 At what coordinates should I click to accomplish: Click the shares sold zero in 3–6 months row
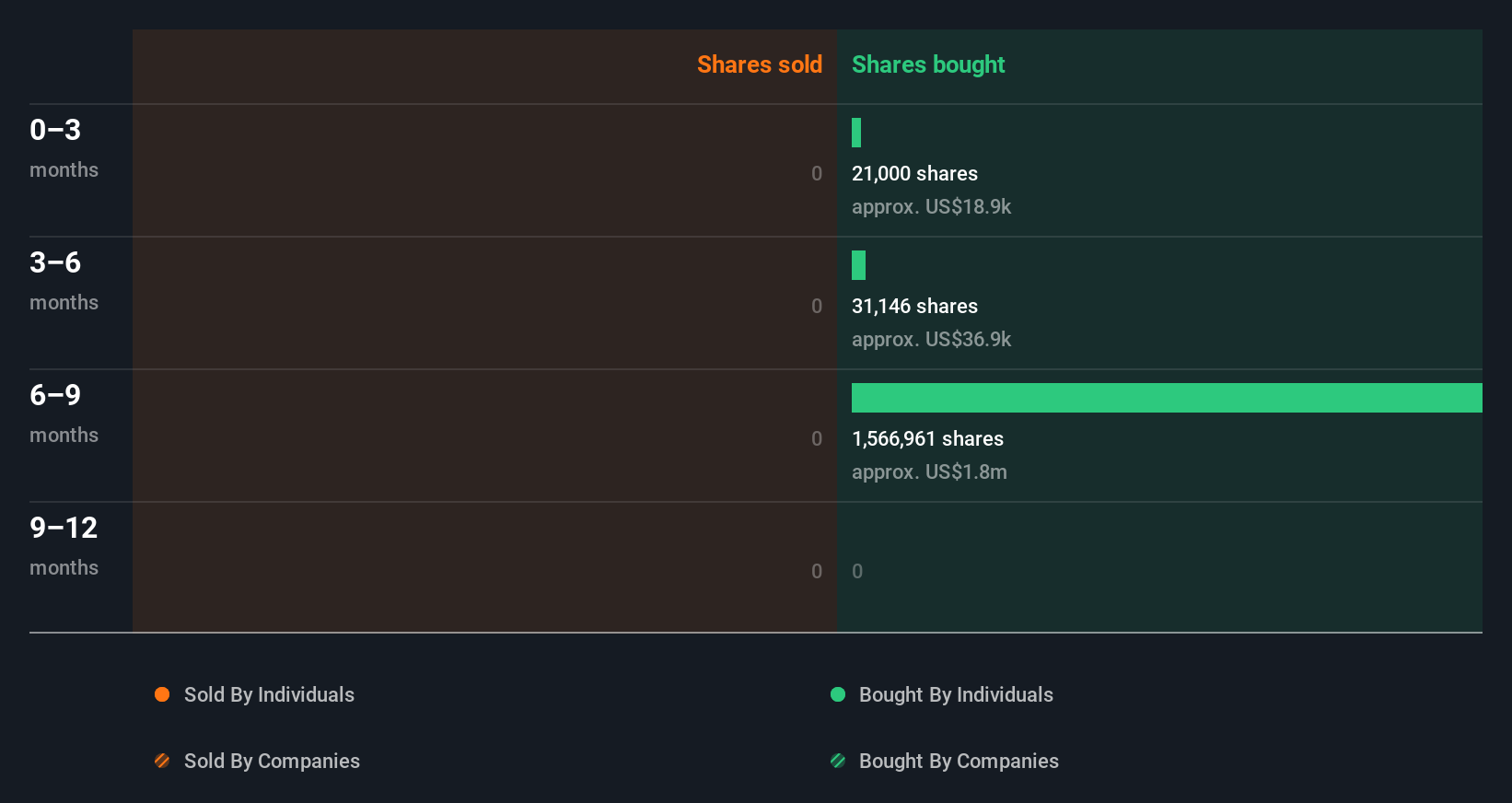pyautogui.click(x=817, y=306)
